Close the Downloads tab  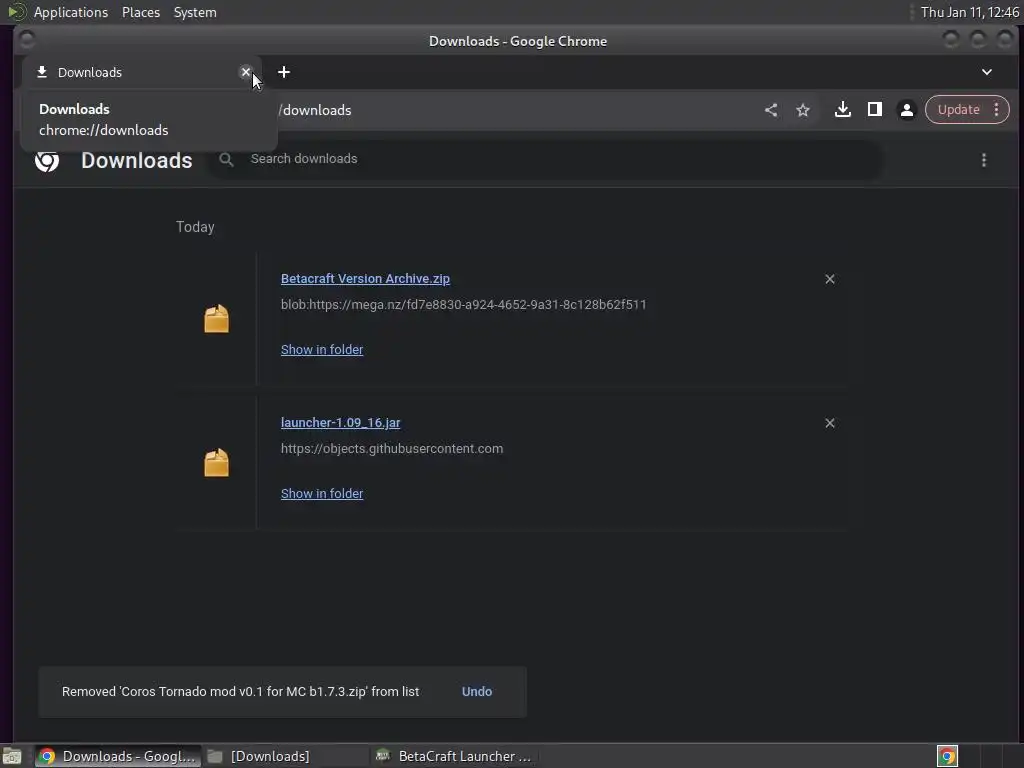coord(246,72)
